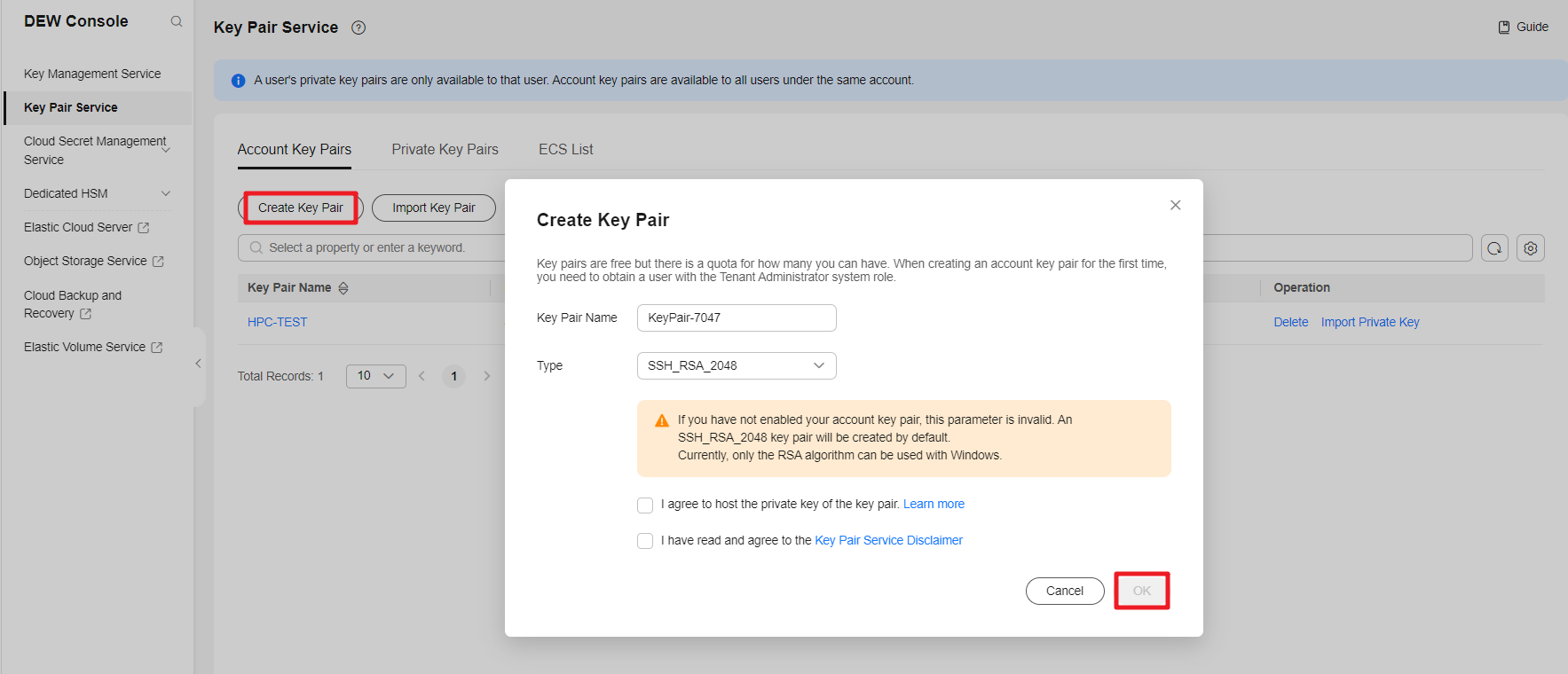Open Key Management Service in sidebar

(92, 74)
